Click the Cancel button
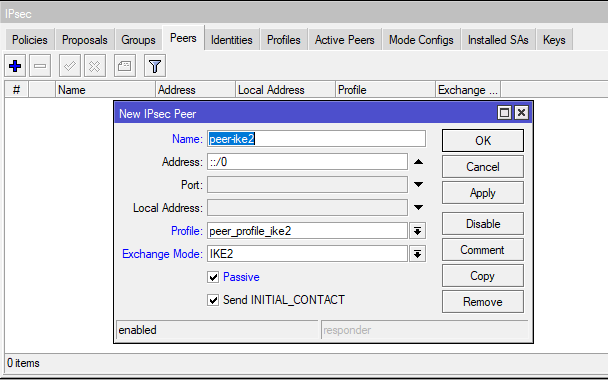 (x=483, y=167)
